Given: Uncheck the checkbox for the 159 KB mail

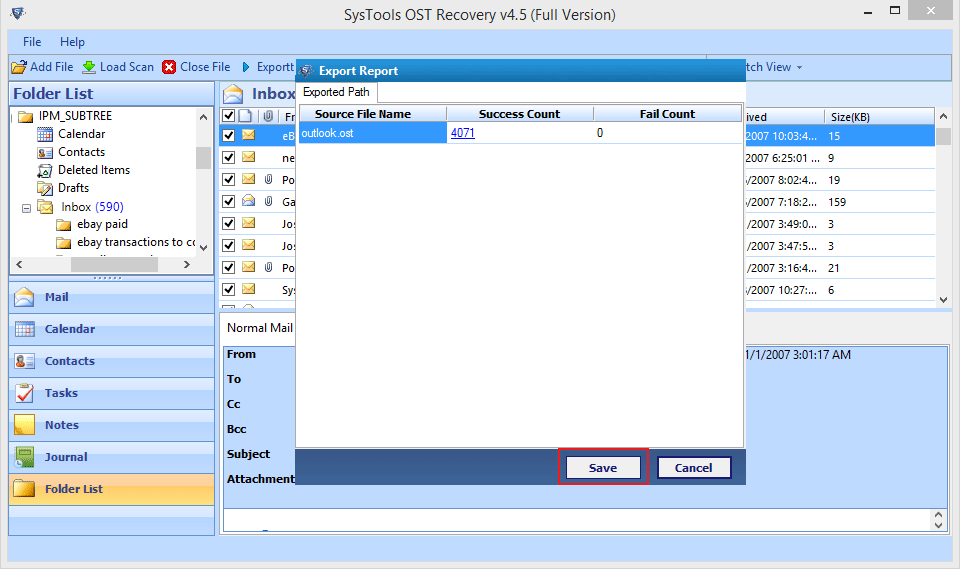Looking at the screenshot, I should tap(228, 202).
